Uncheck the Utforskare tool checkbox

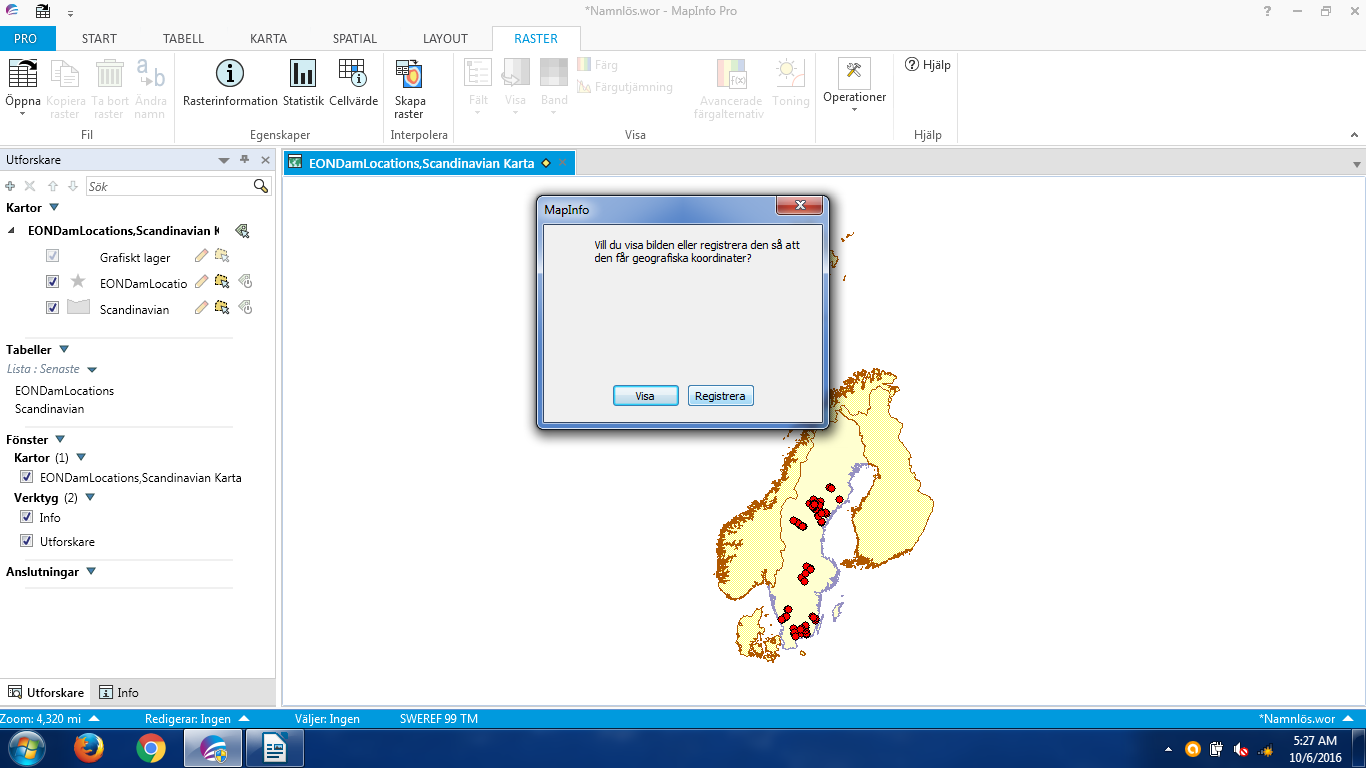(27, 541)
